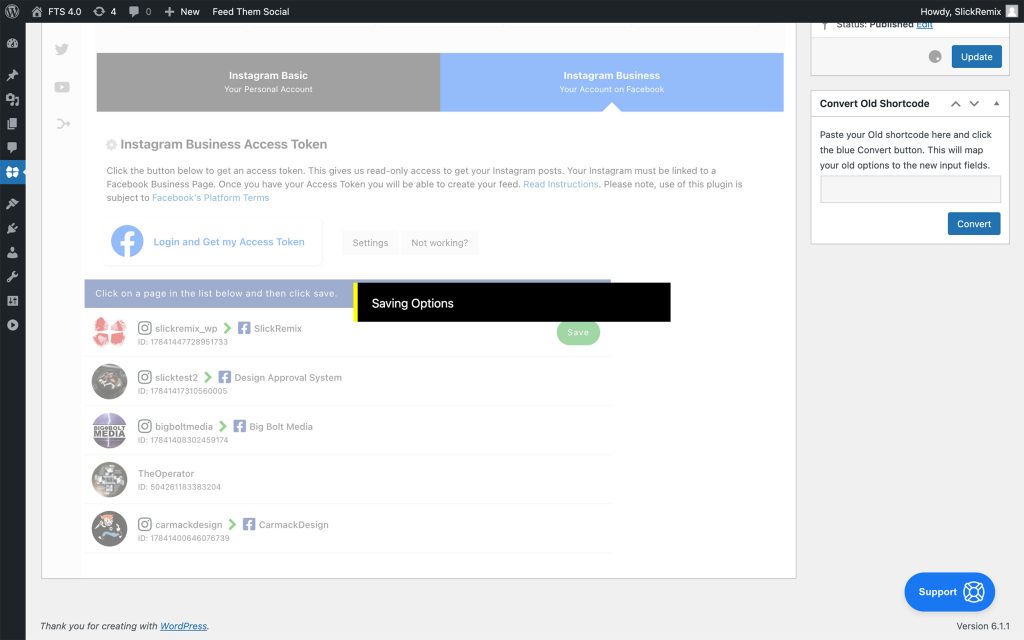Open the WordPress footer link

coord(184,626)
